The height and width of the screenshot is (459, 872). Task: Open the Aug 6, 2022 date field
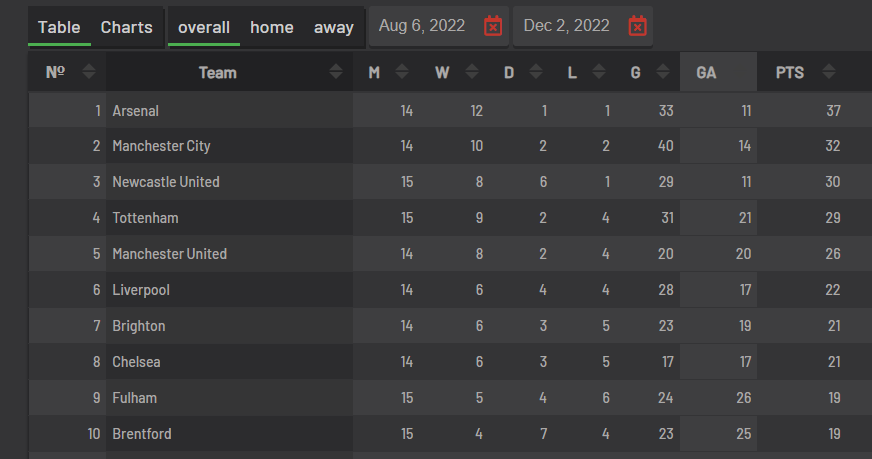coord(422,26)
